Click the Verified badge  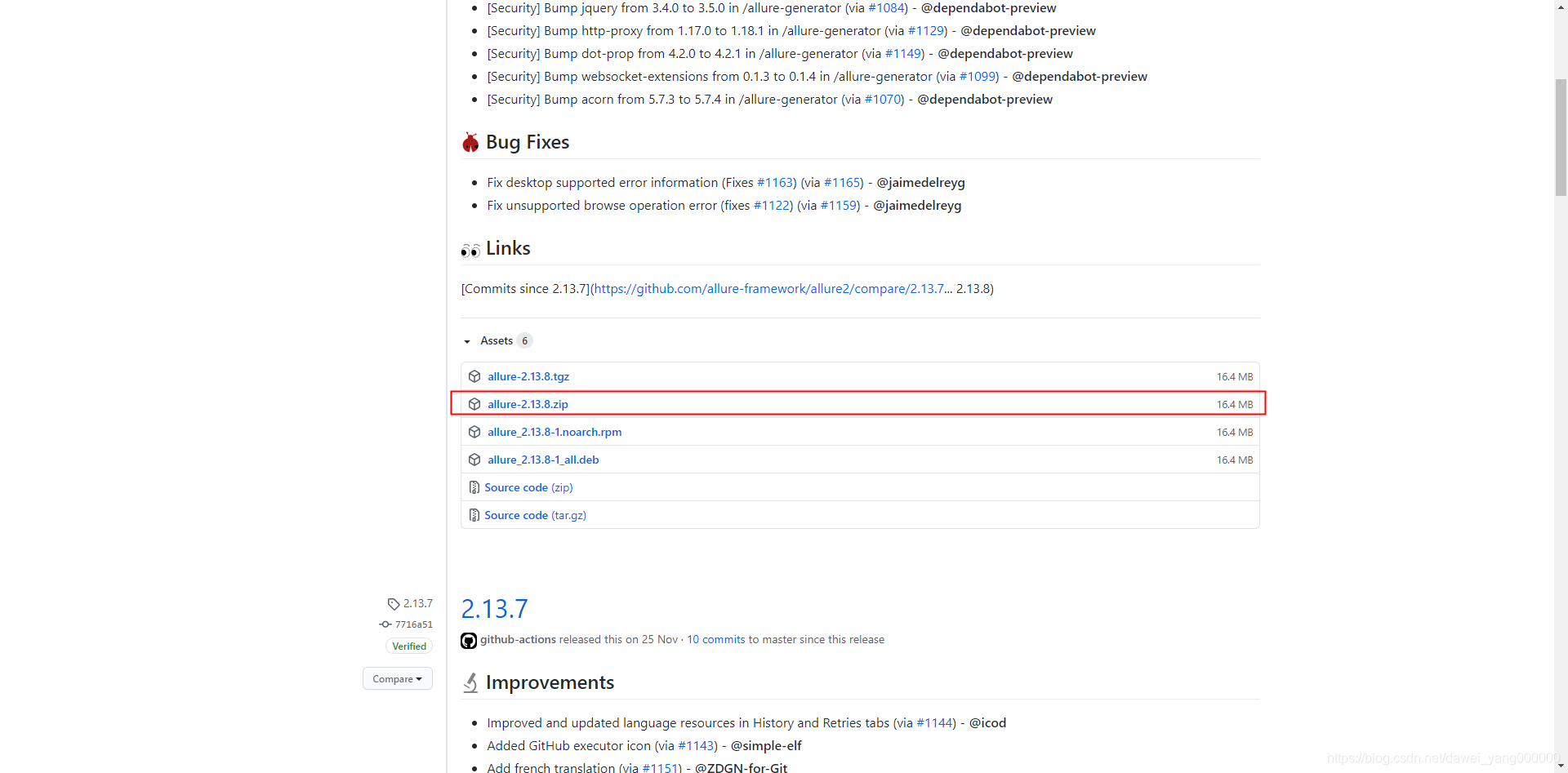coord(409,646)
